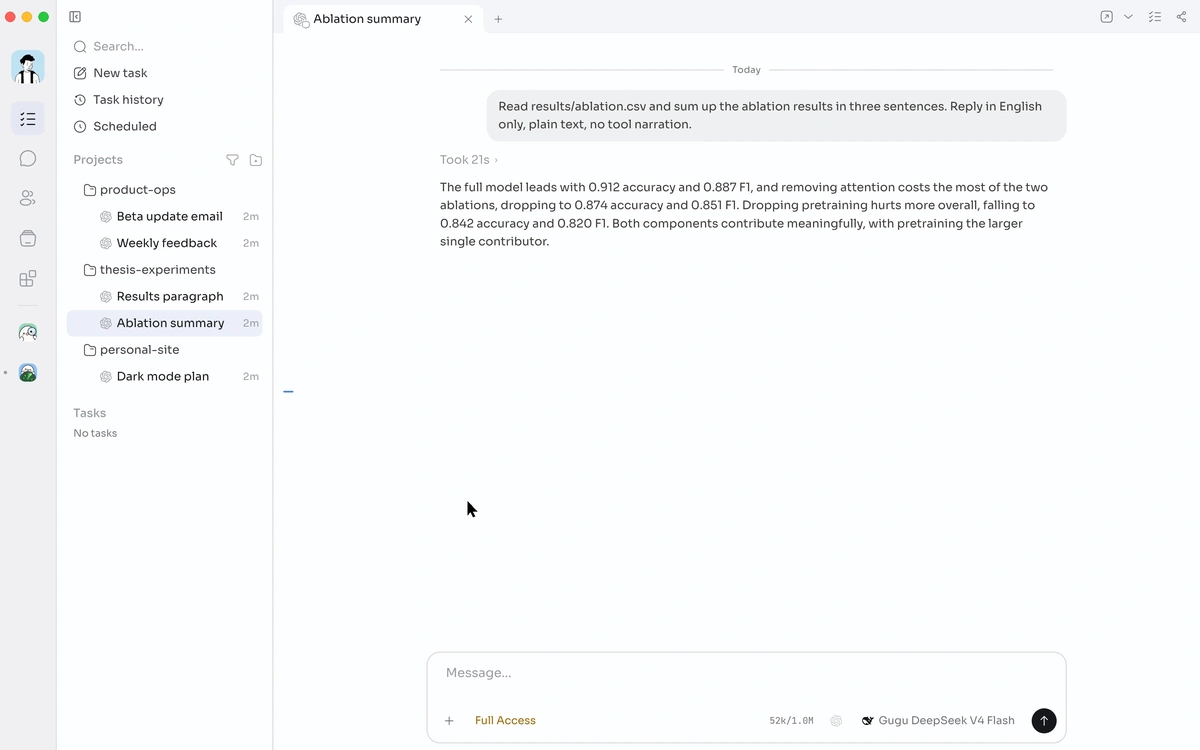
Task: Click the assistant's ablation results reply text
Action: [x=745, y=214]
